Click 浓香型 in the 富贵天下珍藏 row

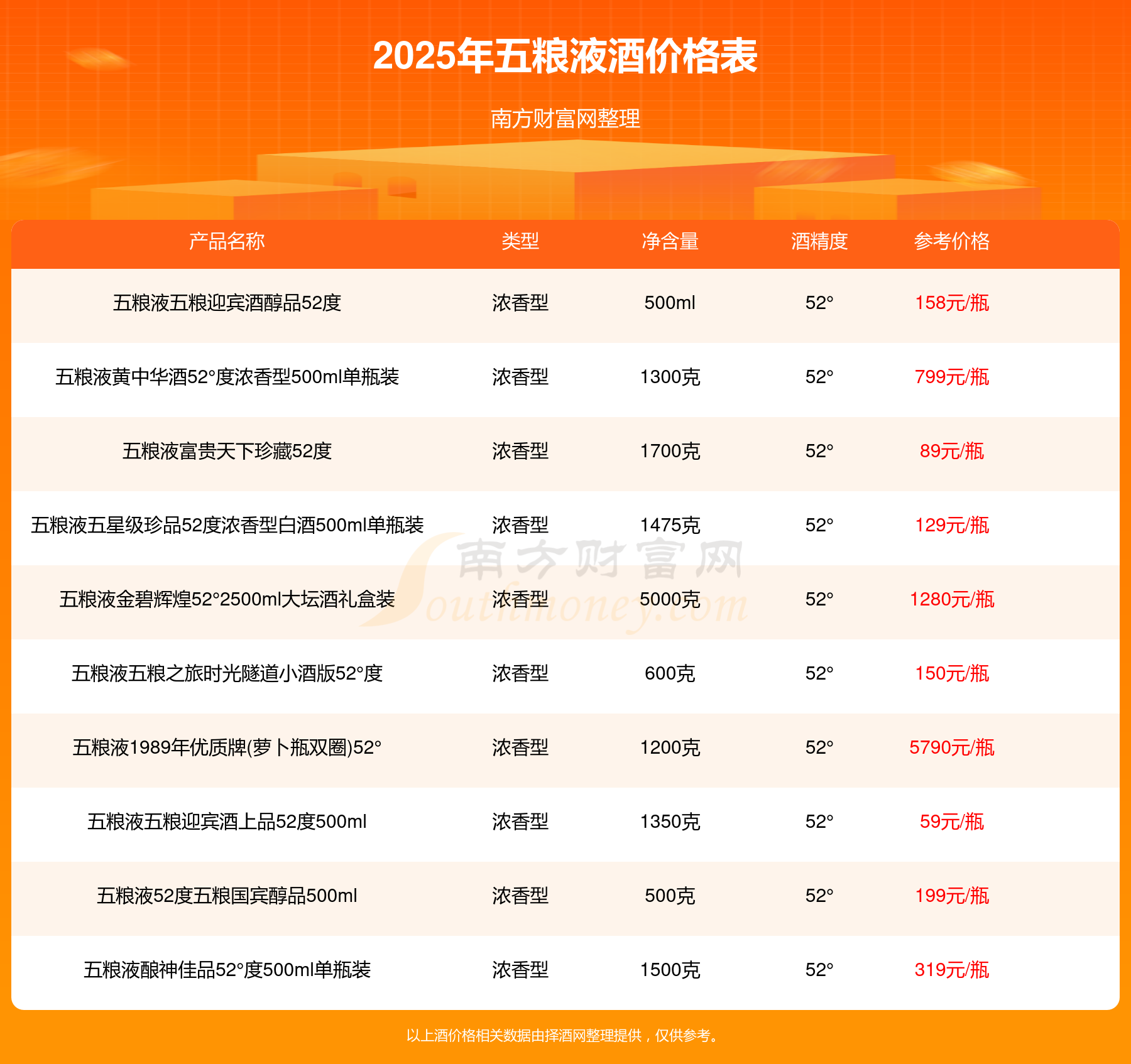[520, 451]
